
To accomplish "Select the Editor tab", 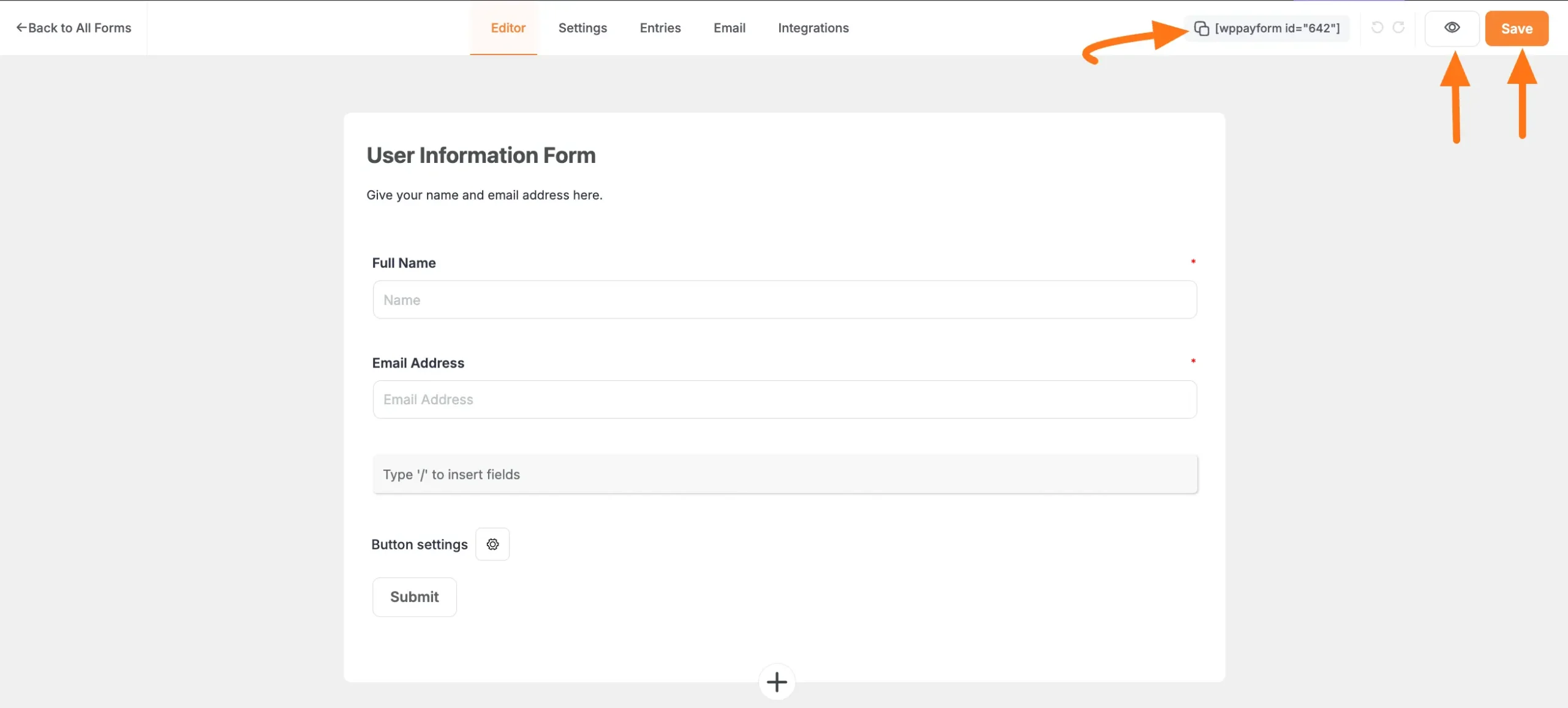I will click(x=507, y=28).
